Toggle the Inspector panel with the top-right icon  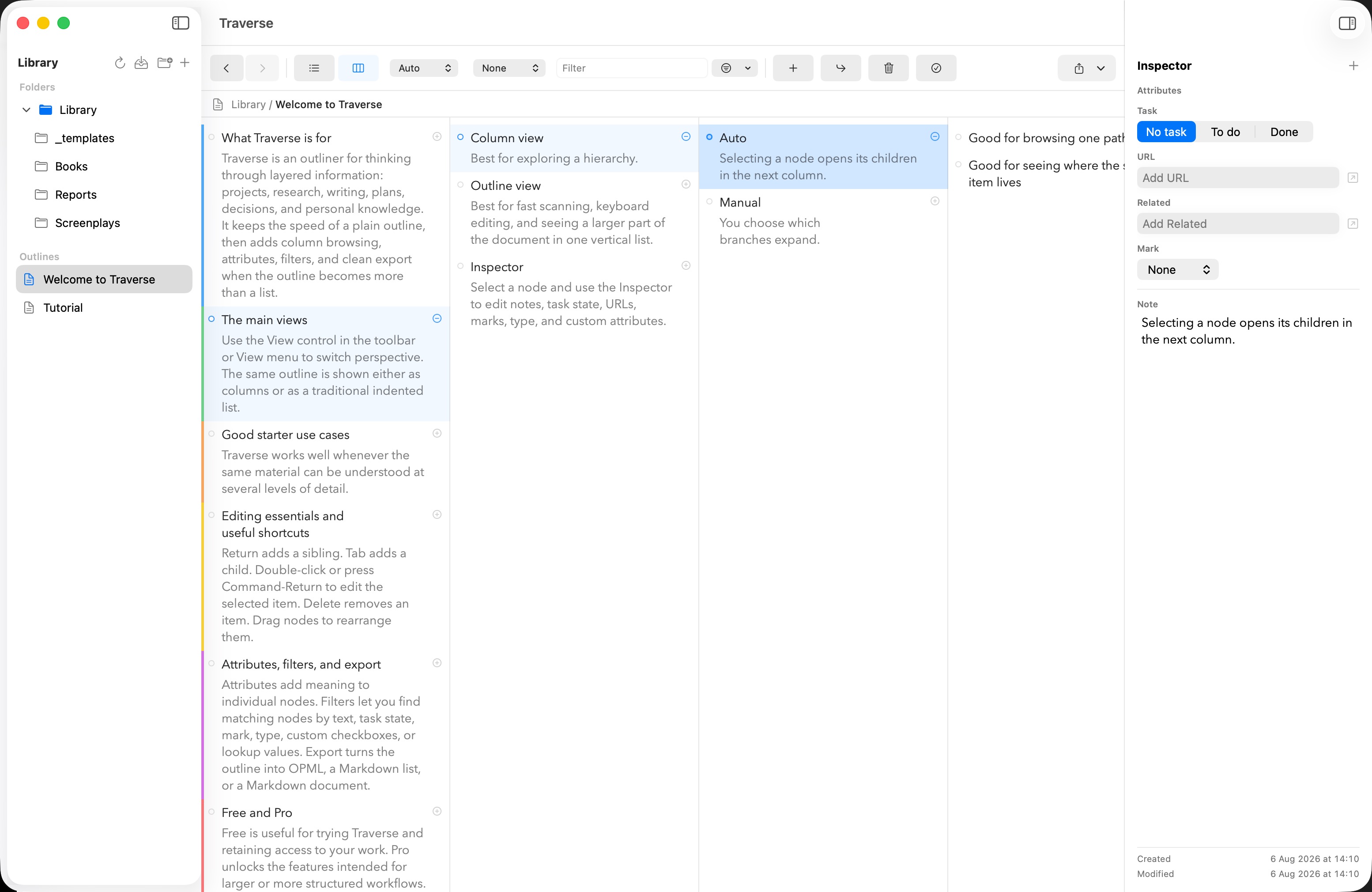coord(1347,23)
